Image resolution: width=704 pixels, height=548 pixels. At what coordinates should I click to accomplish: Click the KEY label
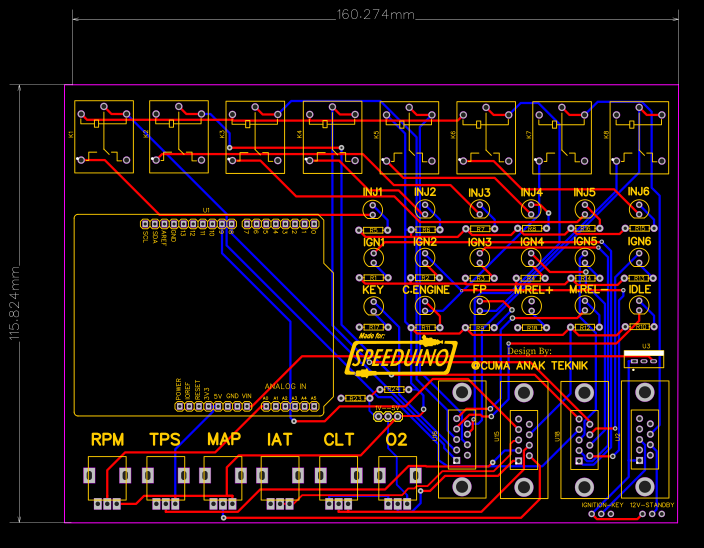click(x=373, y=290)
